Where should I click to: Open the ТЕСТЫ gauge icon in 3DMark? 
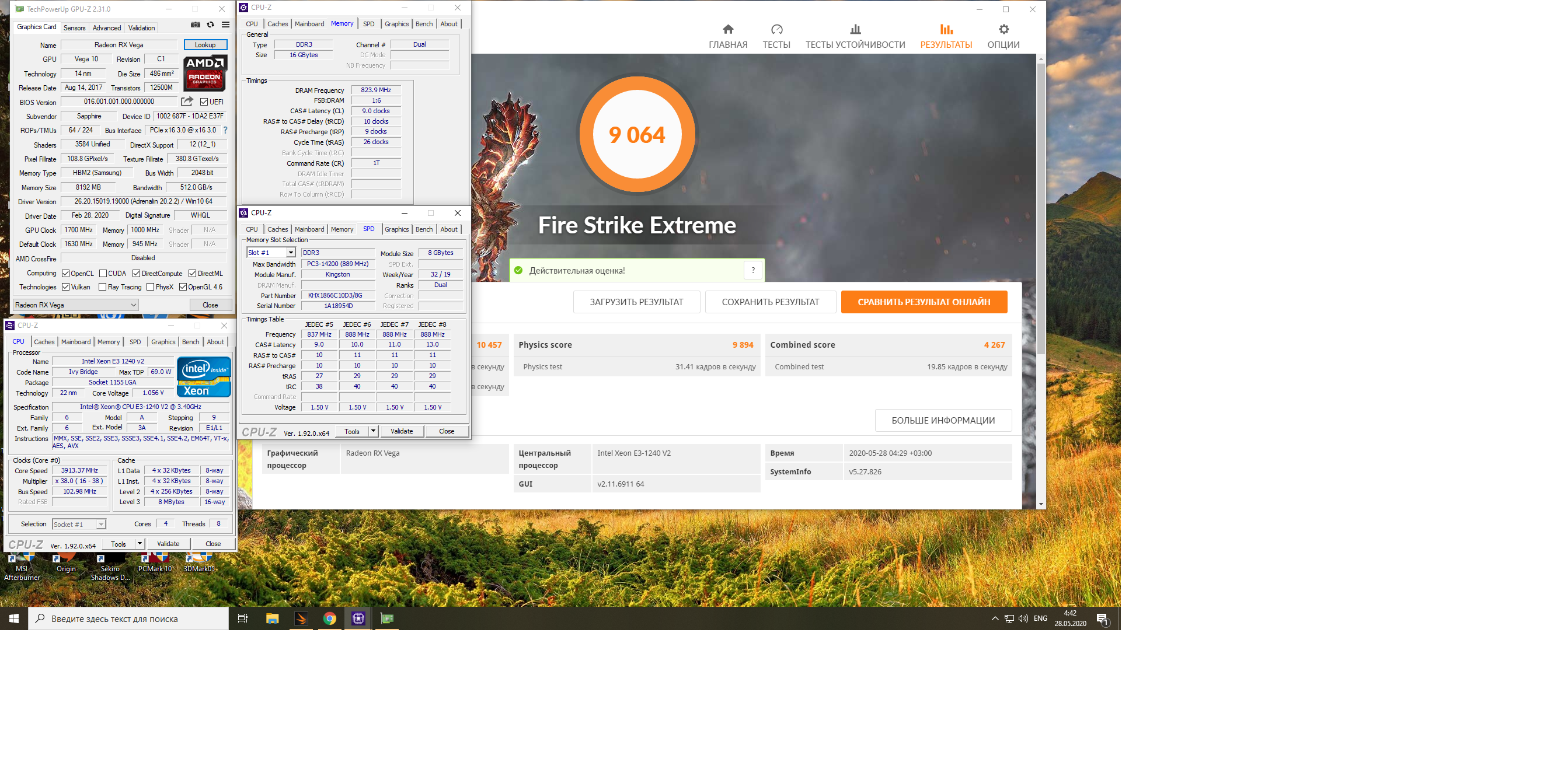pos(776,29)
